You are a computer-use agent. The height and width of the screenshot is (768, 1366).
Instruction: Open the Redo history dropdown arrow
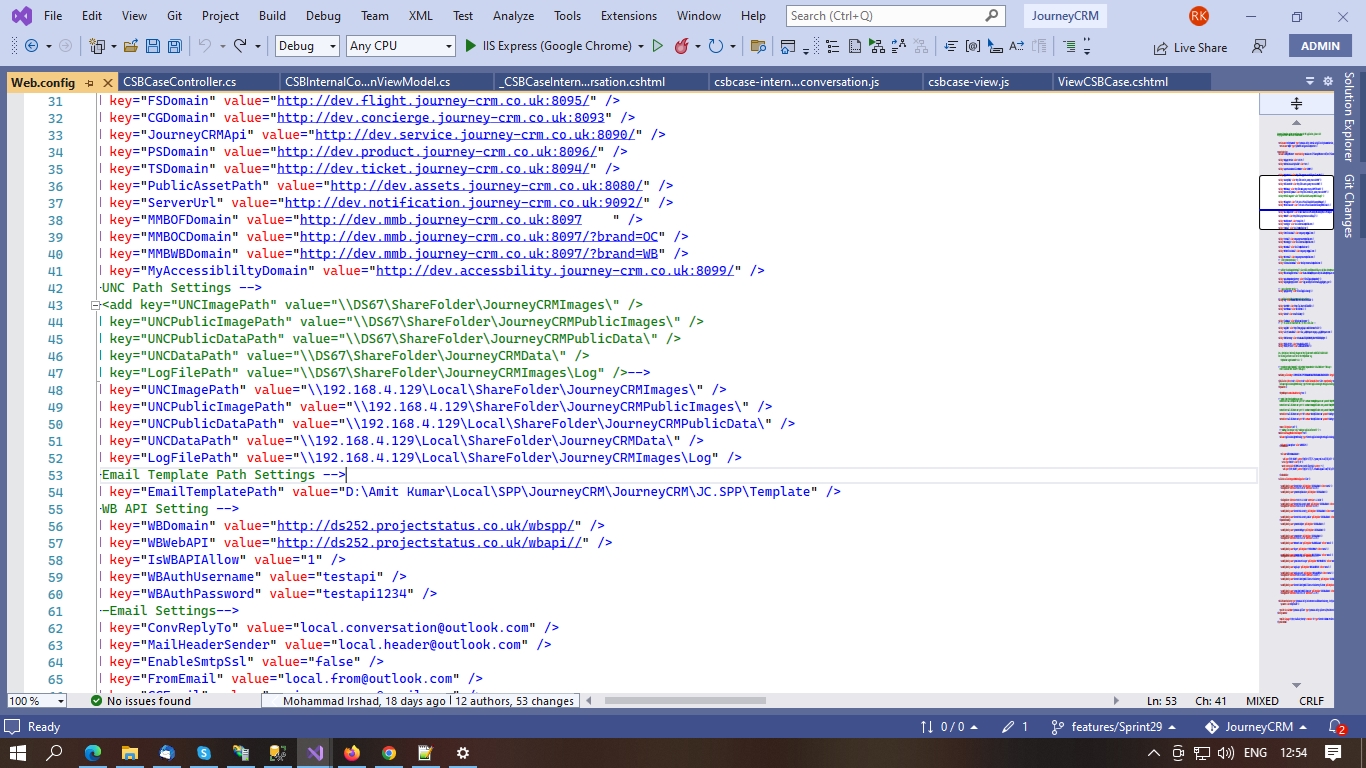258,46
